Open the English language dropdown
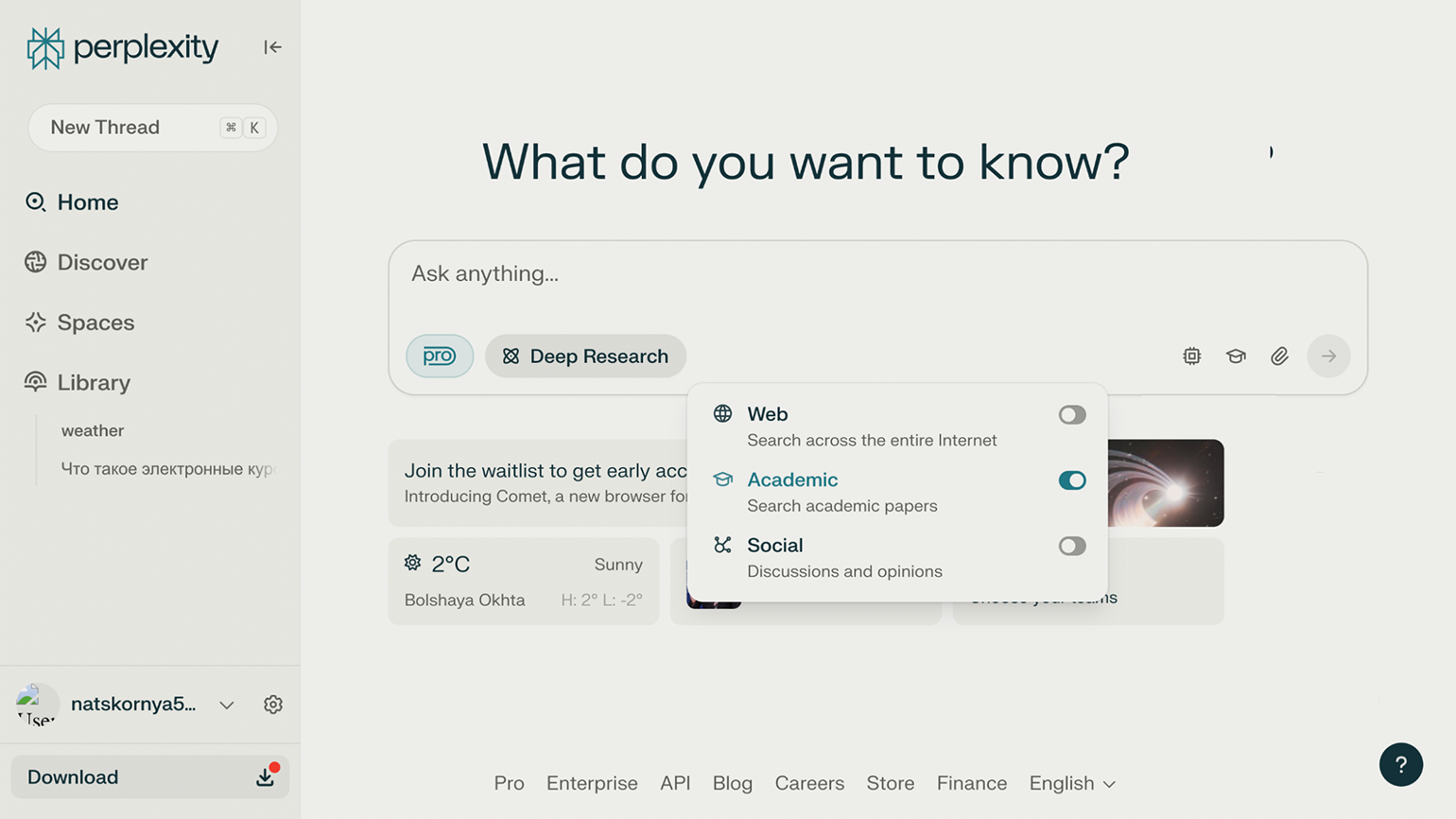1456x819 pixels. pyautogui.click(x=1071, y=783)
